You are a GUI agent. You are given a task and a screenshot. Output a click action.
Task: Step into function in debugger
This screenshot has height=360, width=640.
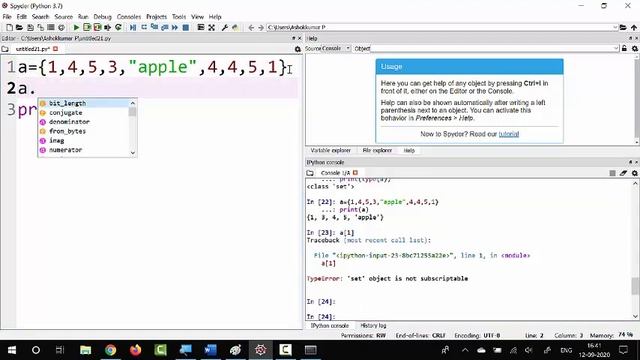pos(154,27)
